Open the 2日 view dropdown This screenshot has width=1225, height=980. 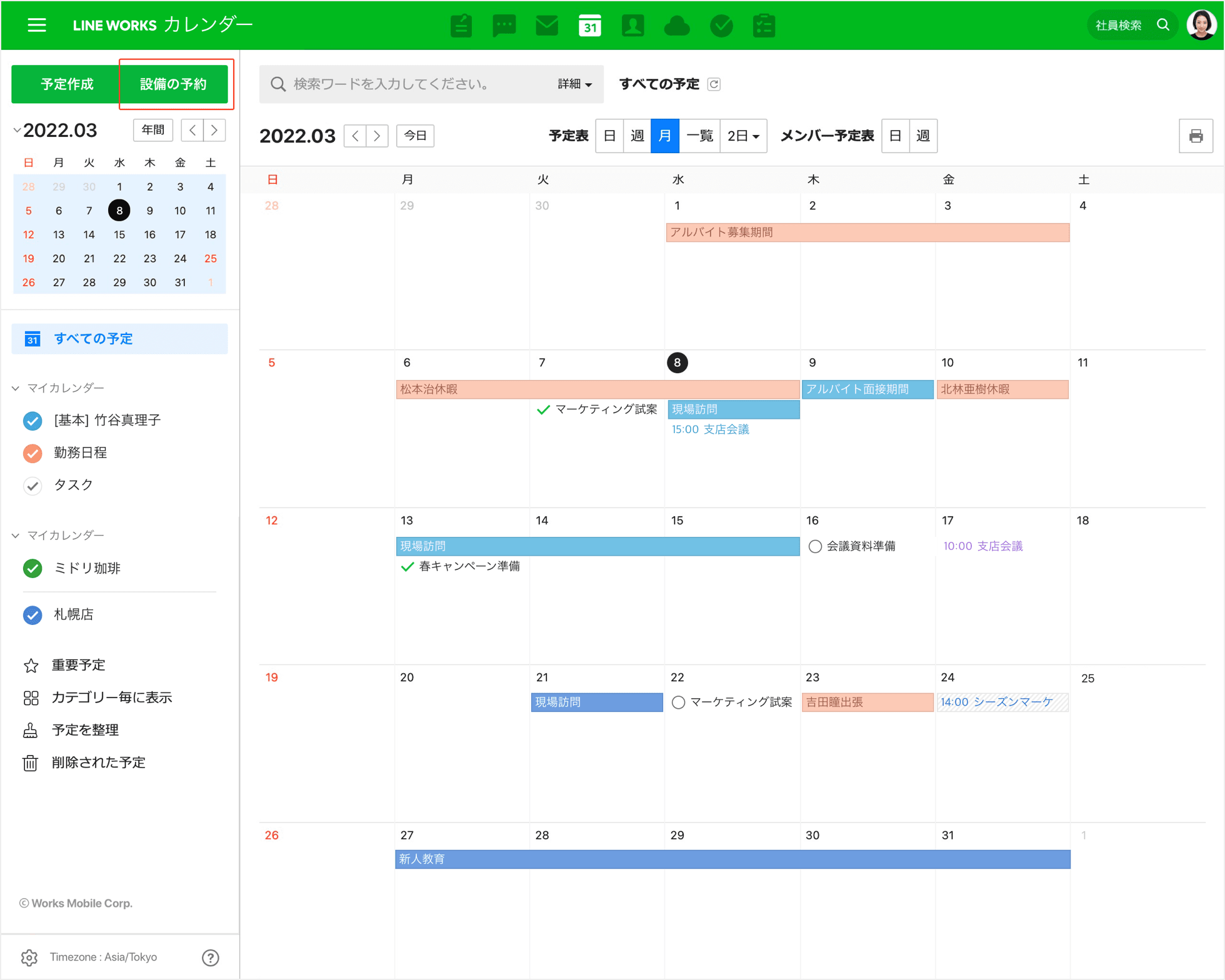(x=742, y=136)
